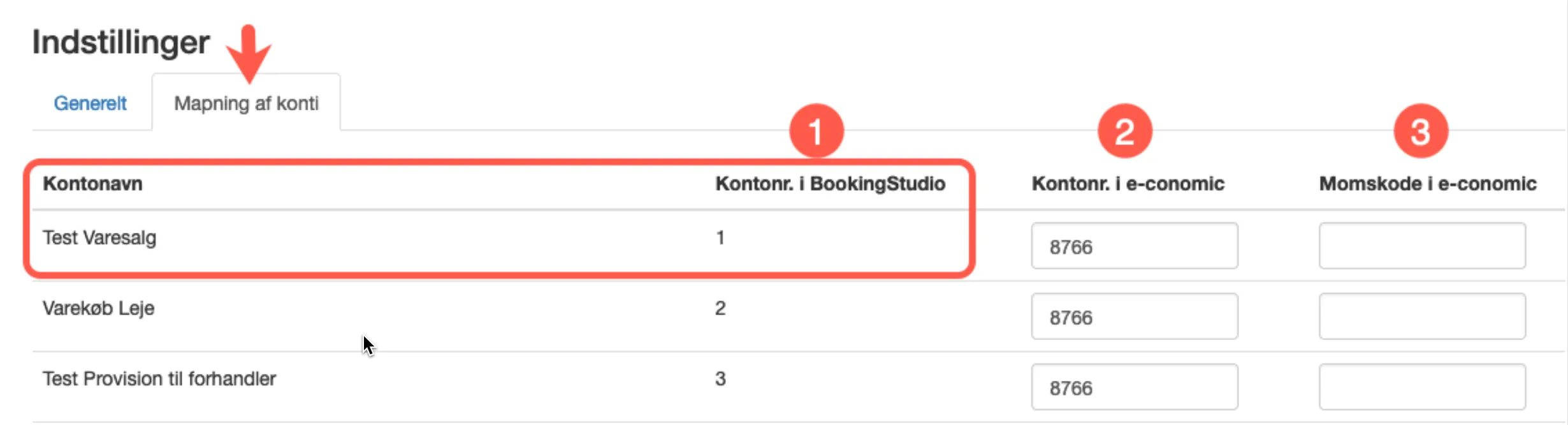
Task: Click the Momskode i e-conomic column header
Action: click(1427, 184)
